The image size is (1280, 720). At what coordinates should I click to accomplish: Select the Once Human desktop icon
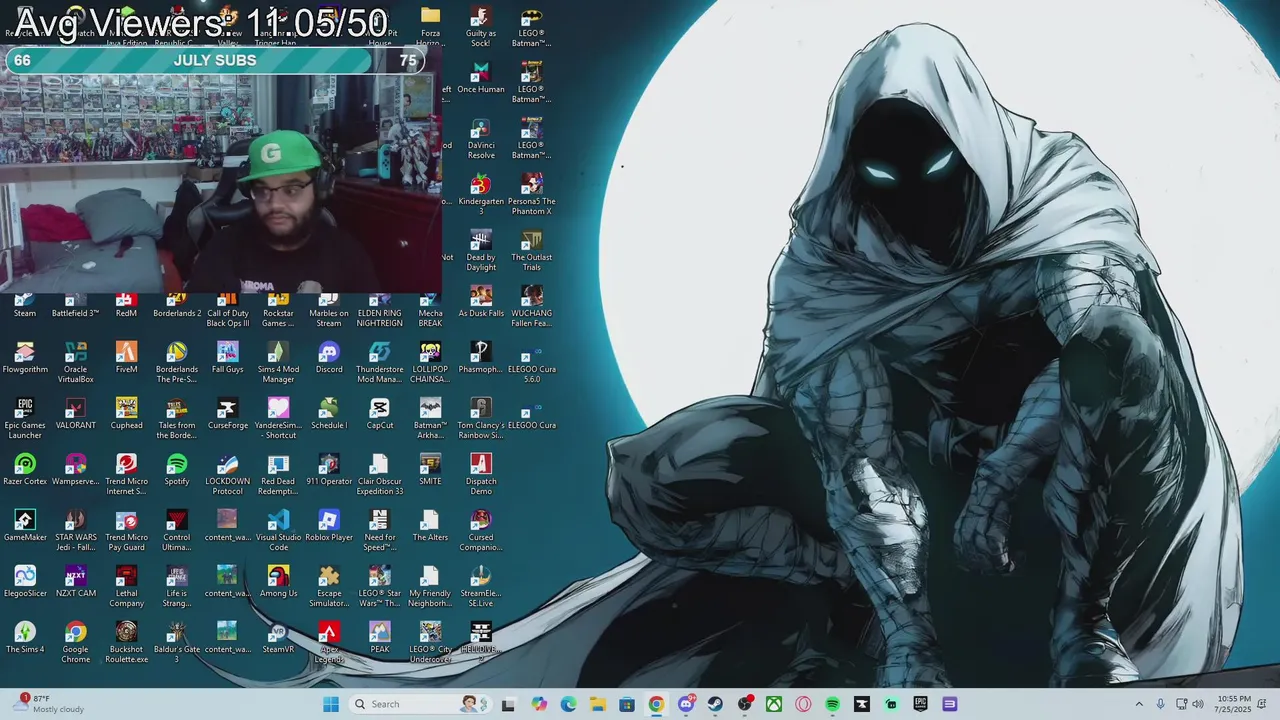pos(481,78)
